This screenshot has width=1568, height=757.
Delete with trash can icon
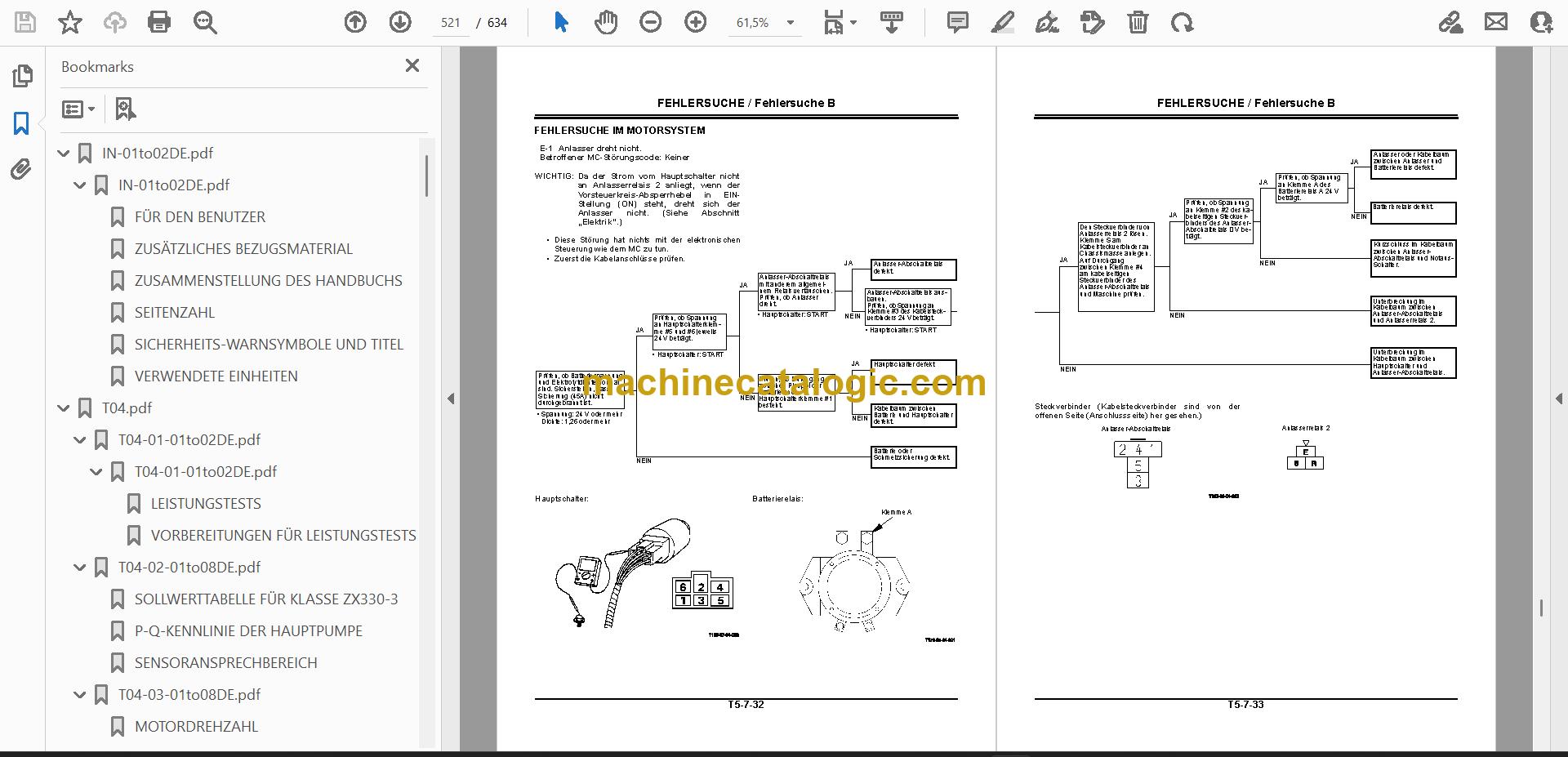[1138, 22]
